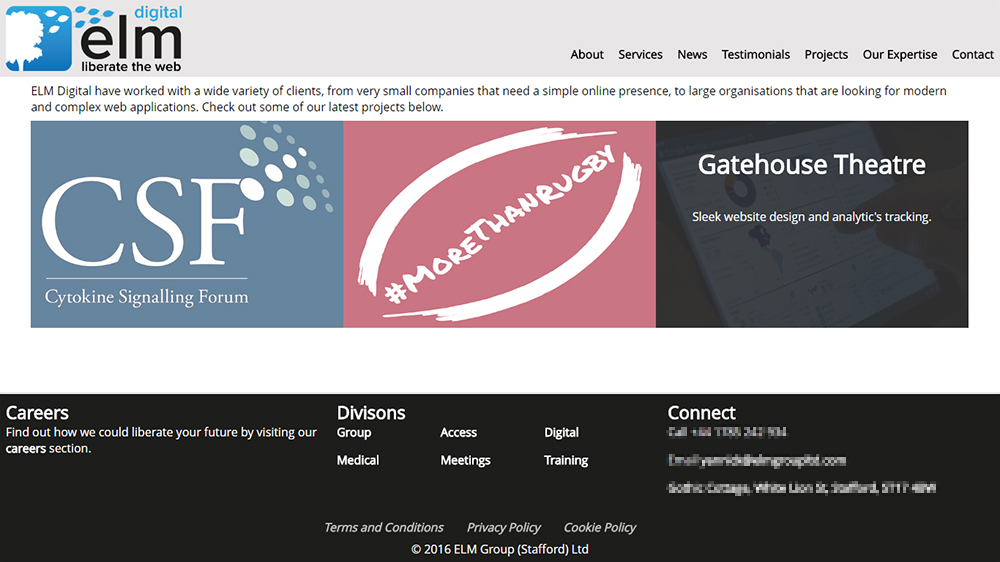Image resolution: width=1000 pixels, height=562 pixels.
Task: Visit the Group division link
Action: pyautogui.click(x=354, y=433)
